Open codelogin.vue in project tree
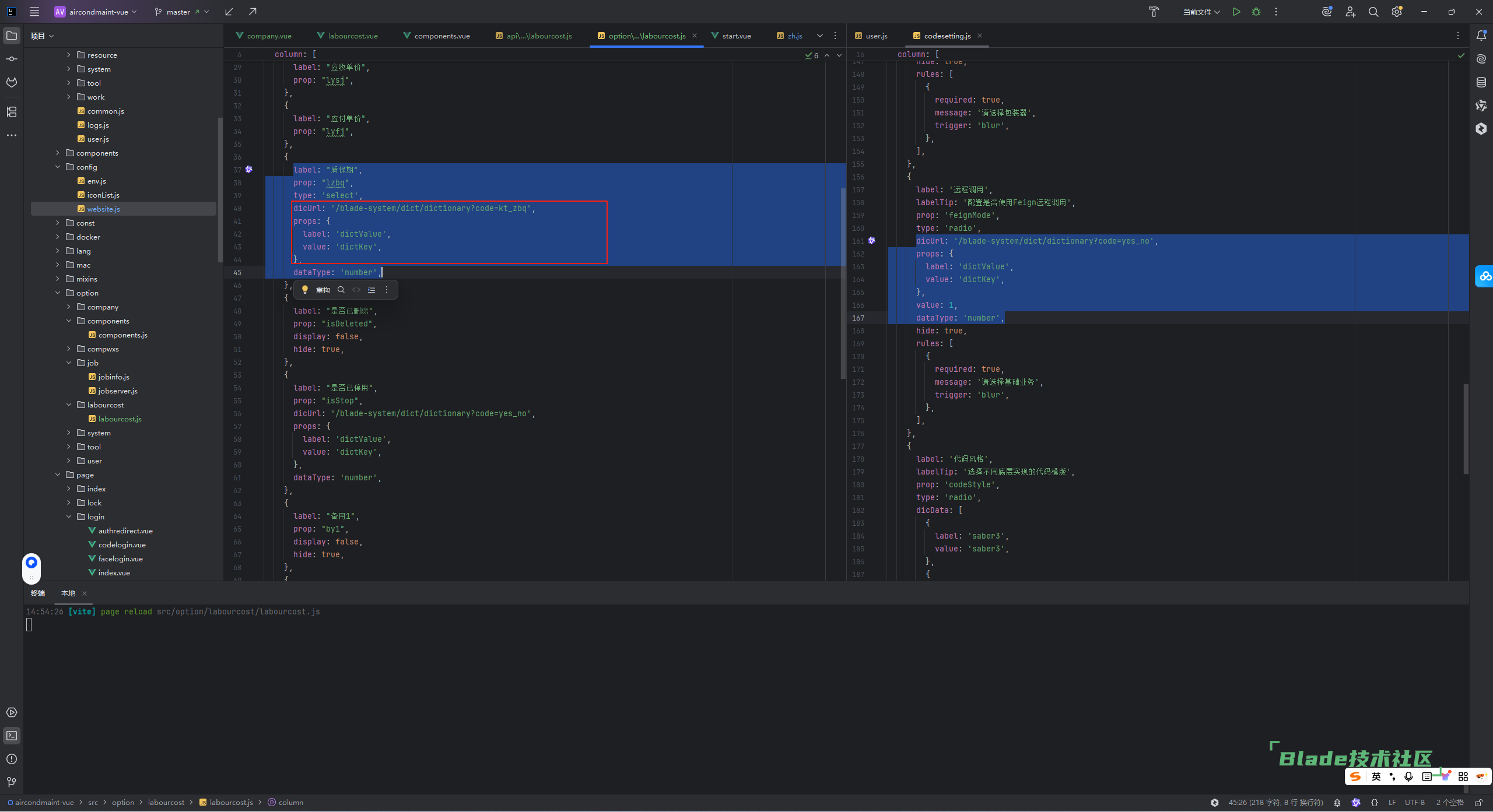 coord(122,544)
